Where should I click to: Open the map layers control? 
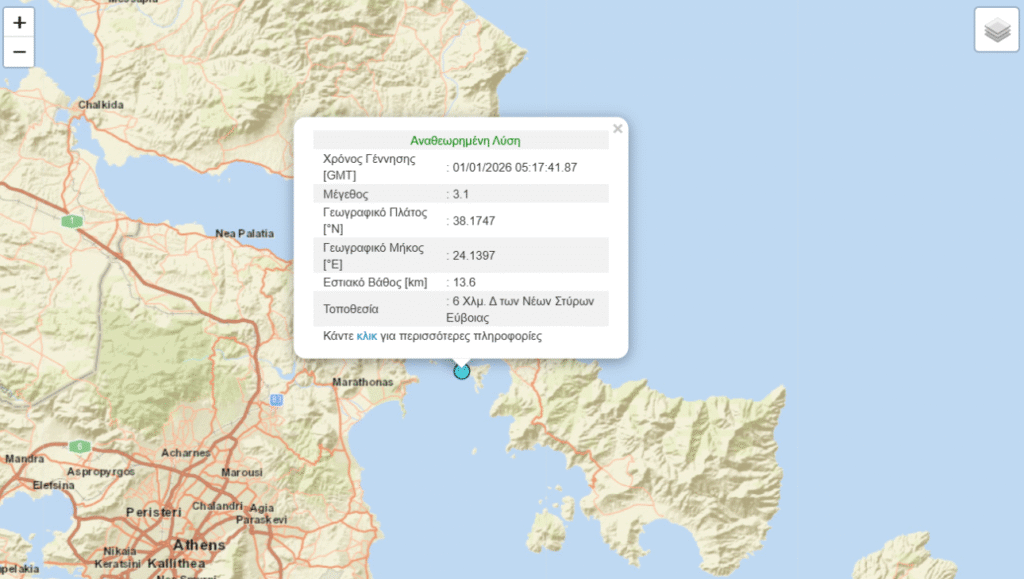tap(996, 30)
